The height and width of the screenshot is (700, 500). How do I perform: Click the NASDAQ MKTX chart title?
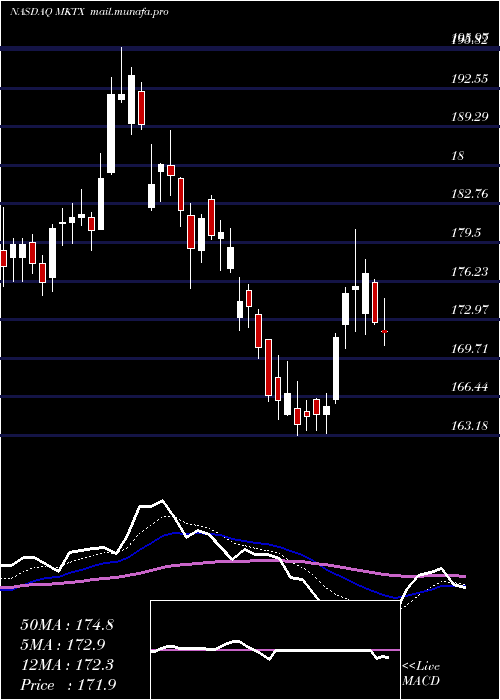(x=49, y=12)
